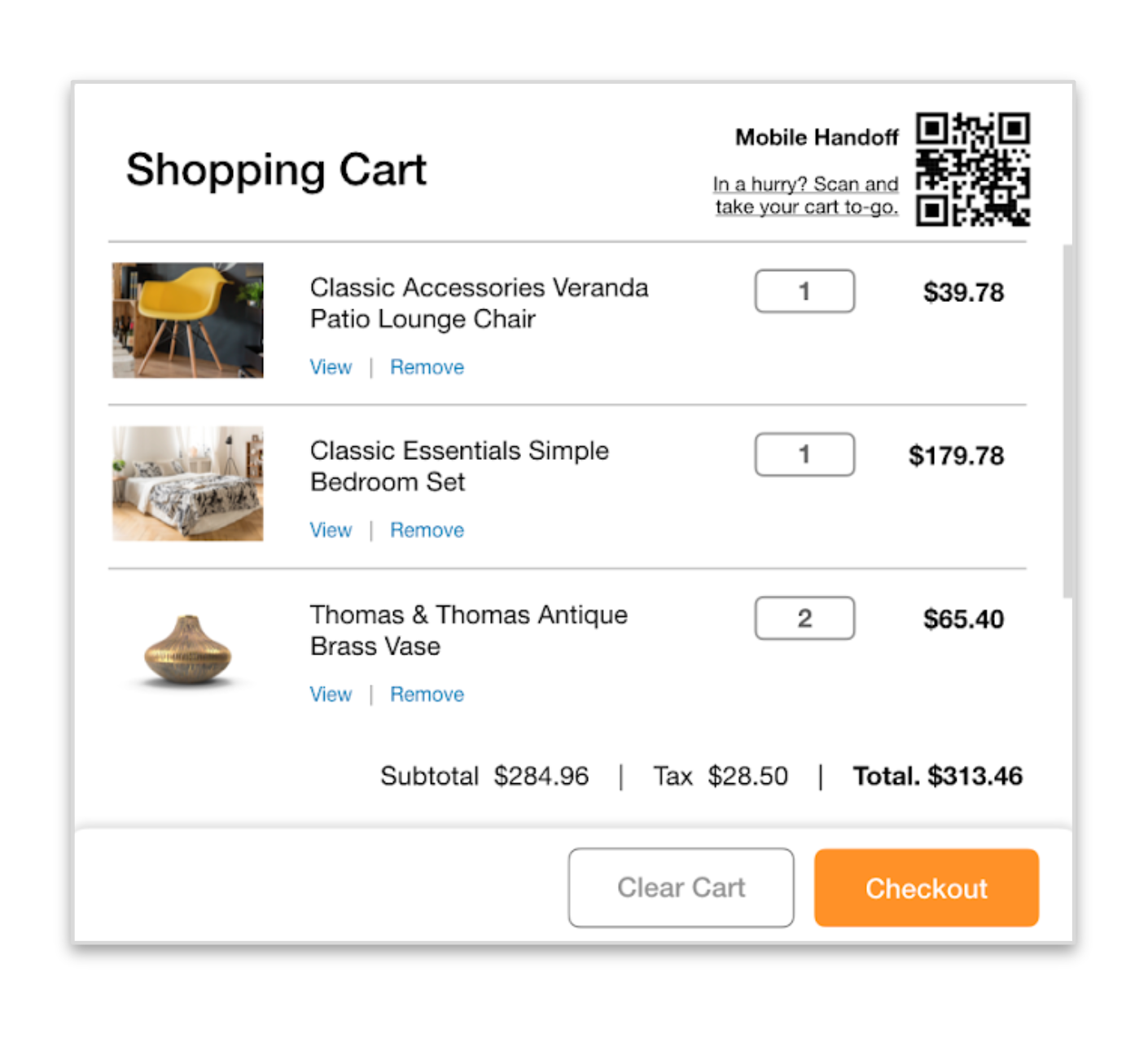This screenshot has width=1148, height=1042.
Task: Click the cart list vertical scrollbar
Action: click(1067, 421)
